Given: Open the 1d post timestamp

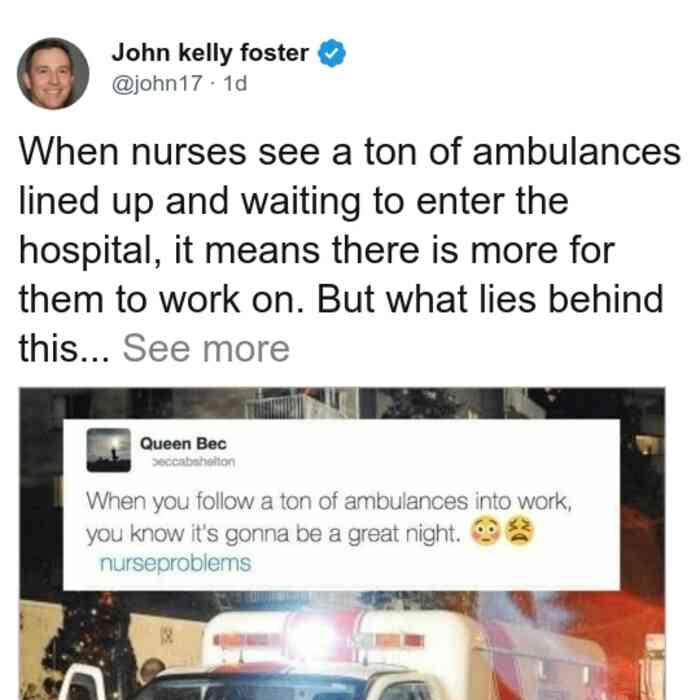Looking at the screenshot, I should tap(235, 83).
